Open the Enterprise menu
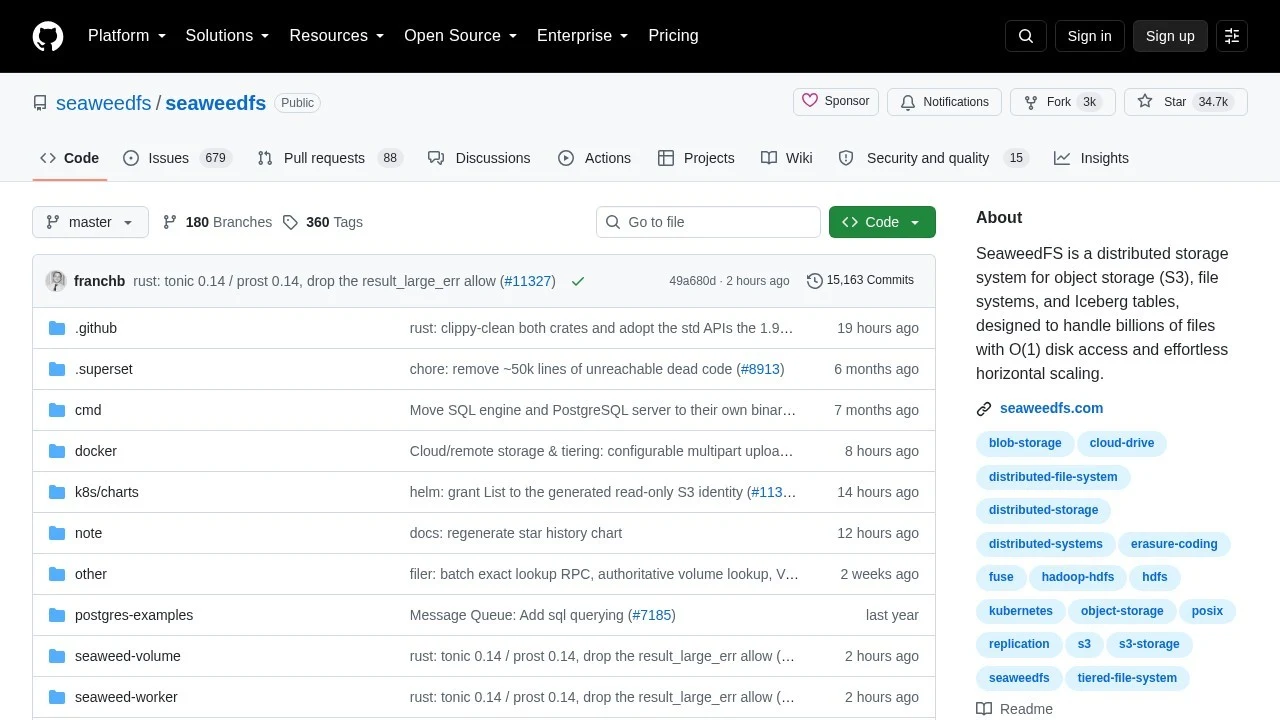1280x720 pixels. pos(583,36)
